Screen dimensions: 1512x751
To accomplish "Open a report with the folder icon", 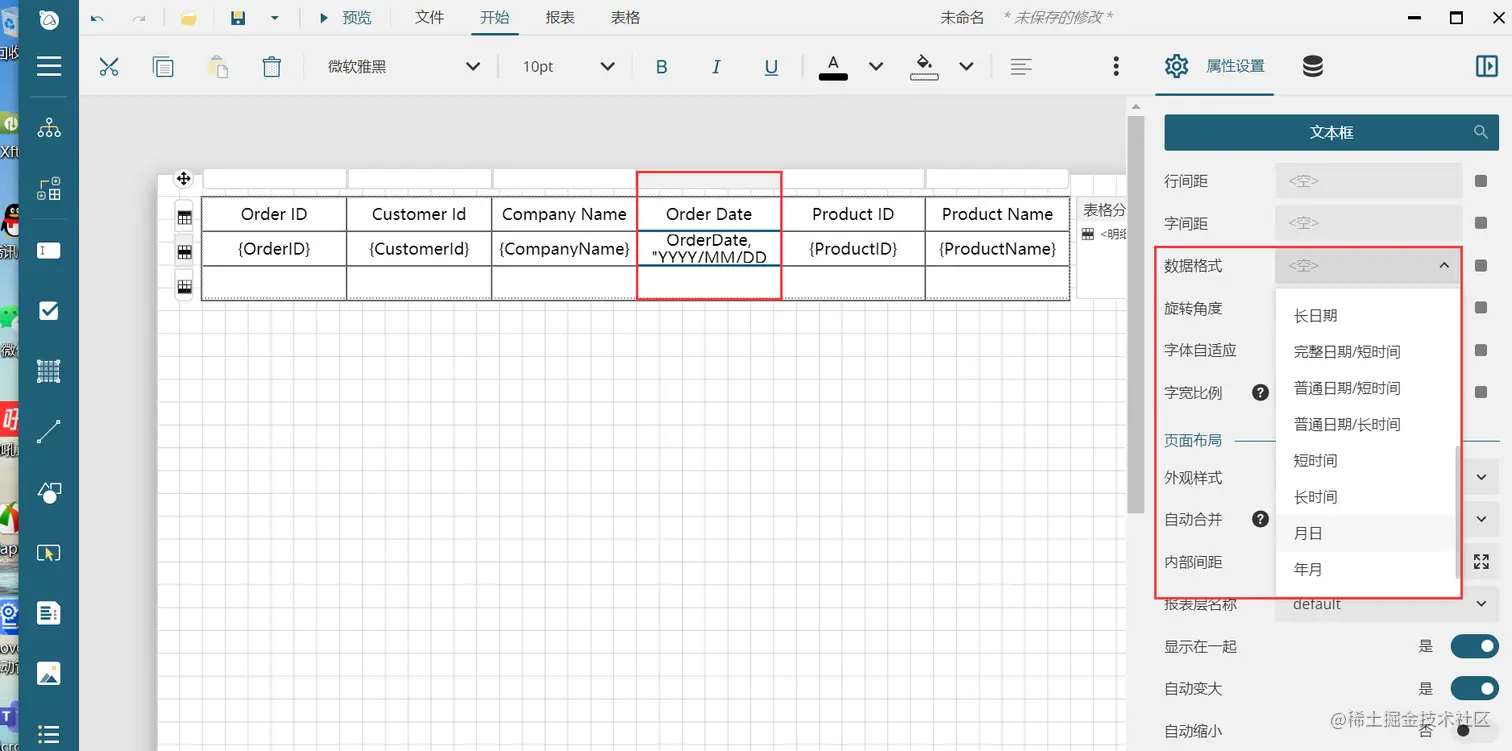I will coord(188,18).
